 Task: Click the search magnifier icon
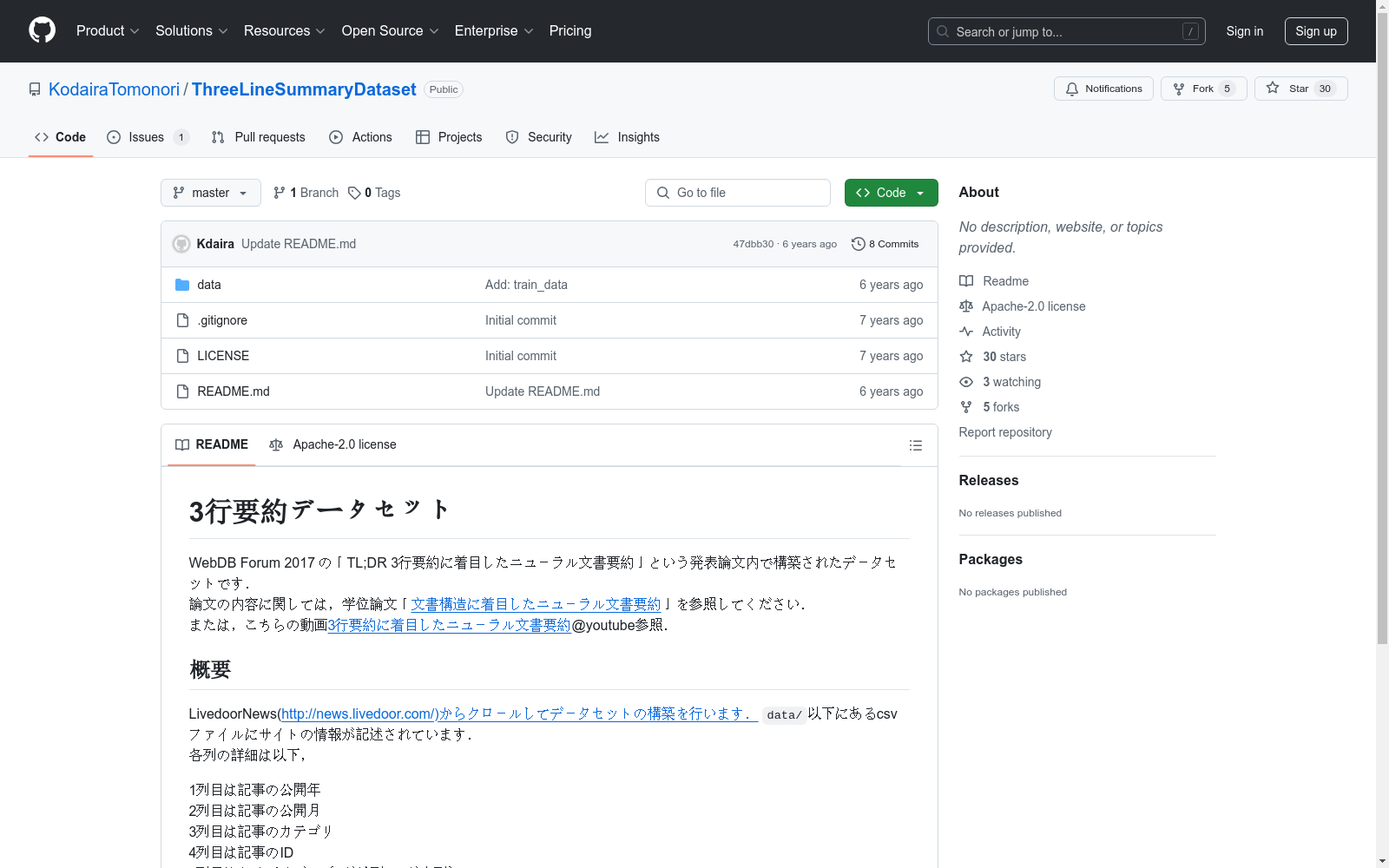(x=943, y=31)
